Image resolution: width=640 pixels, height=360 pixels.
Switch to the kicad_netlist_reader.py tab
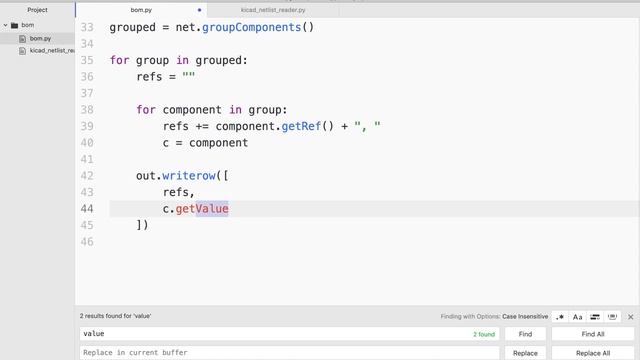pyautogui.click(x=273, y=10)
